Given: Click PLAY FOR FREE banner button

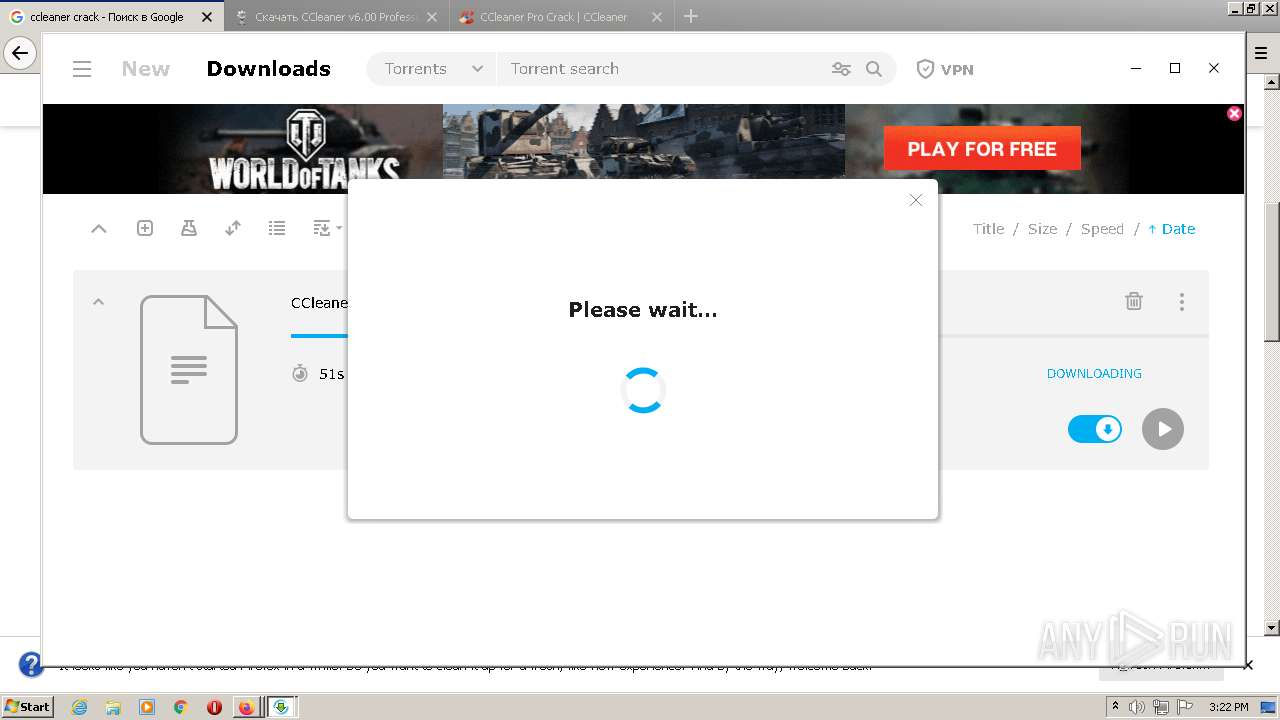Looking at the screenshot, I should (x=982, y=149).
